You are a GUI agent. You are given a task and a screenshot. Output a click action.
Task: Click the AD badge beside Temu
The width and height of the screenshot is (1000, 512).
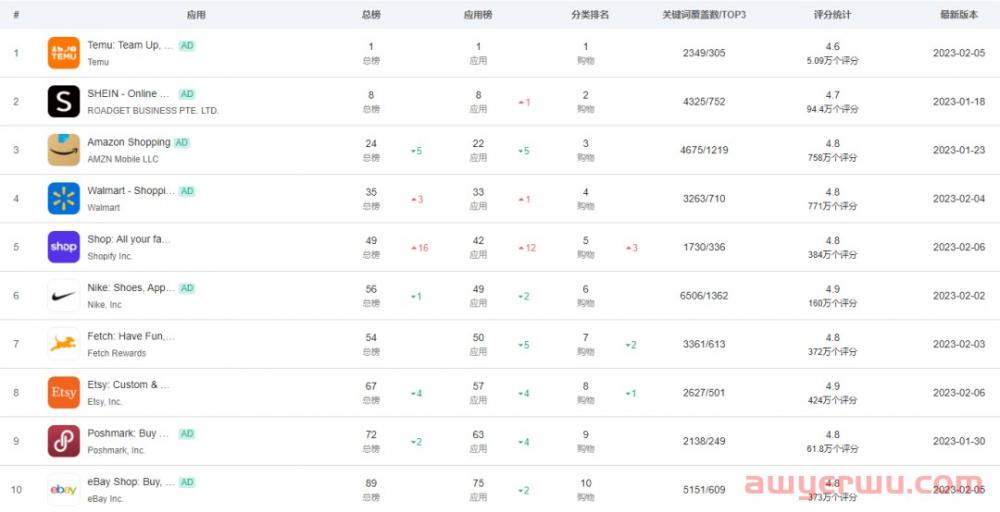pos(186,45)
